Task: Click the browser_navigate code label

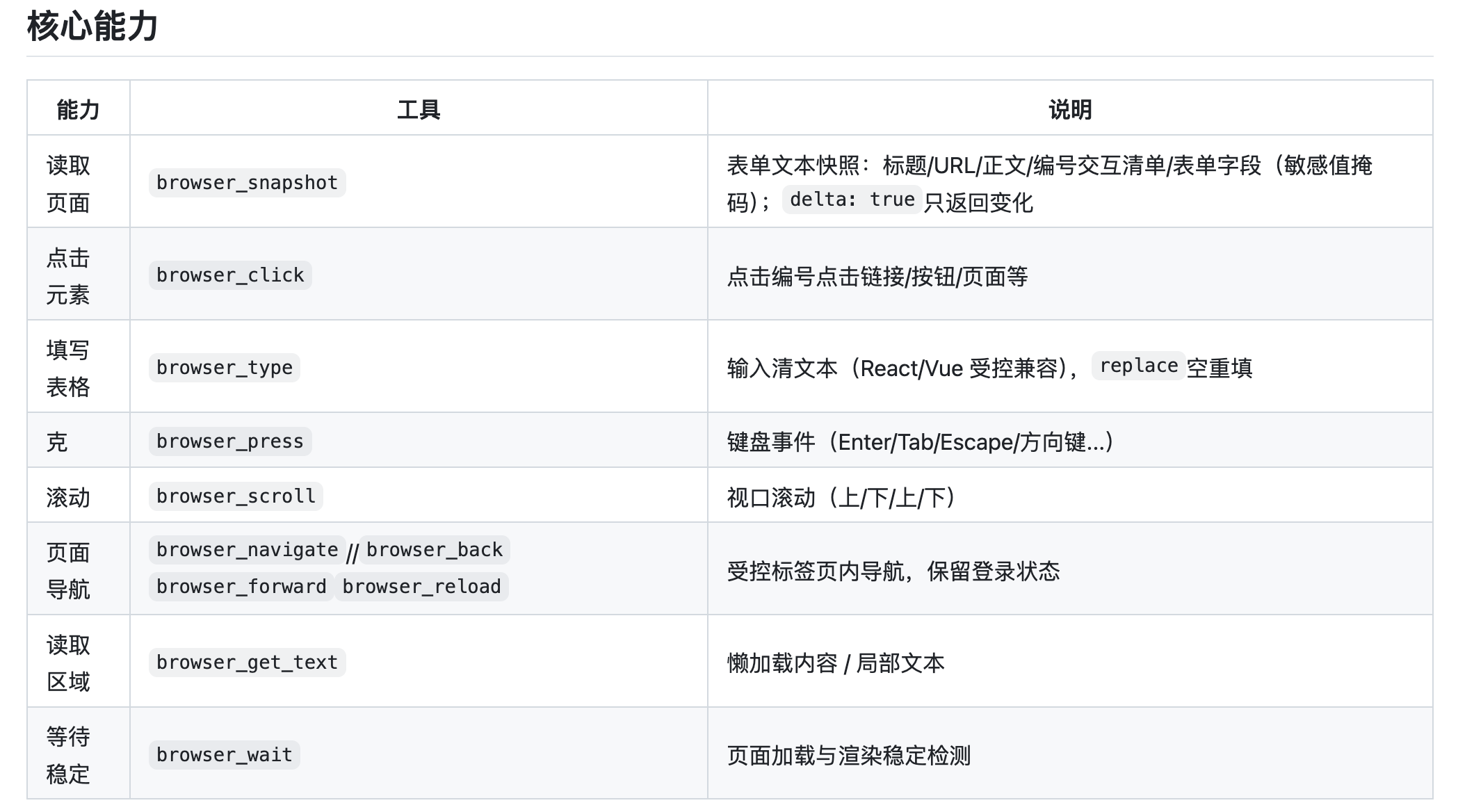Action: (x=247, y=550)
